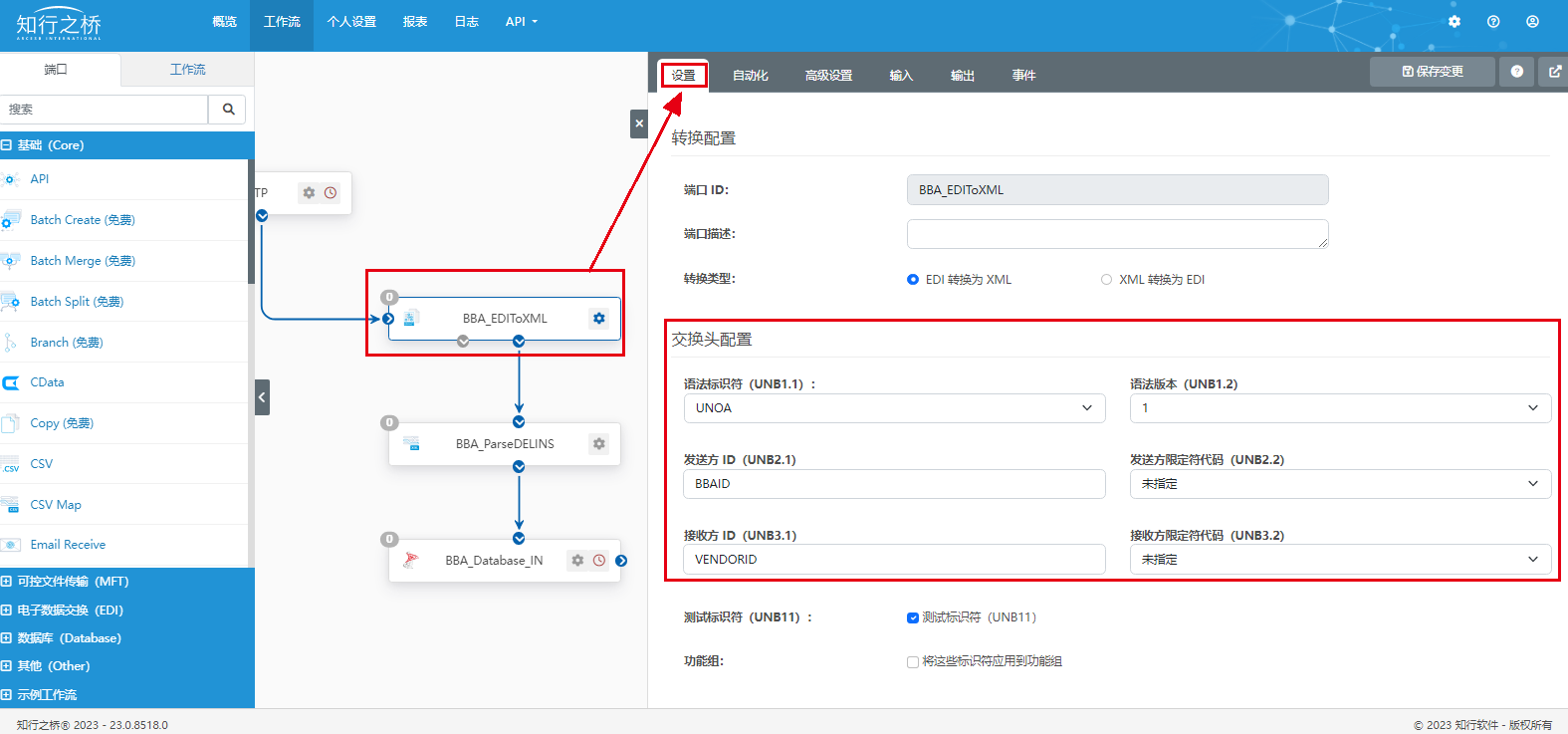The image size is (1568, 734).
Task: Open the help question mark in header
Action: (1493, 22)
